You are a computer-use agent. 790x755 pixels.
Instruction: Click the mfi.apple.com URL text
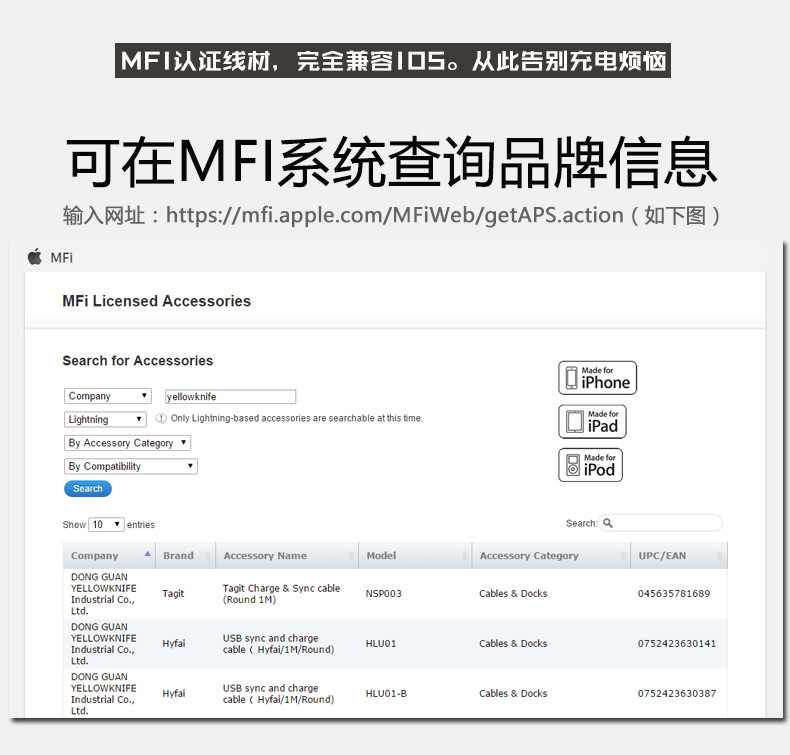click(x=394, y=216)
